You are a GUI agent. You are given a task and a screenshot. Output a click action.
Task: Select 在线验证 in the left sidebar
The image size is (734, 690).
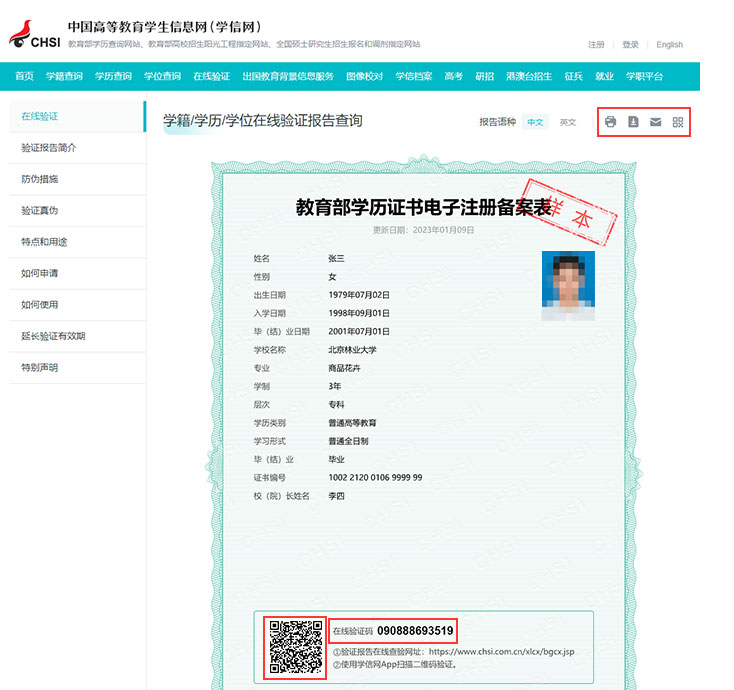pos(77,116)
